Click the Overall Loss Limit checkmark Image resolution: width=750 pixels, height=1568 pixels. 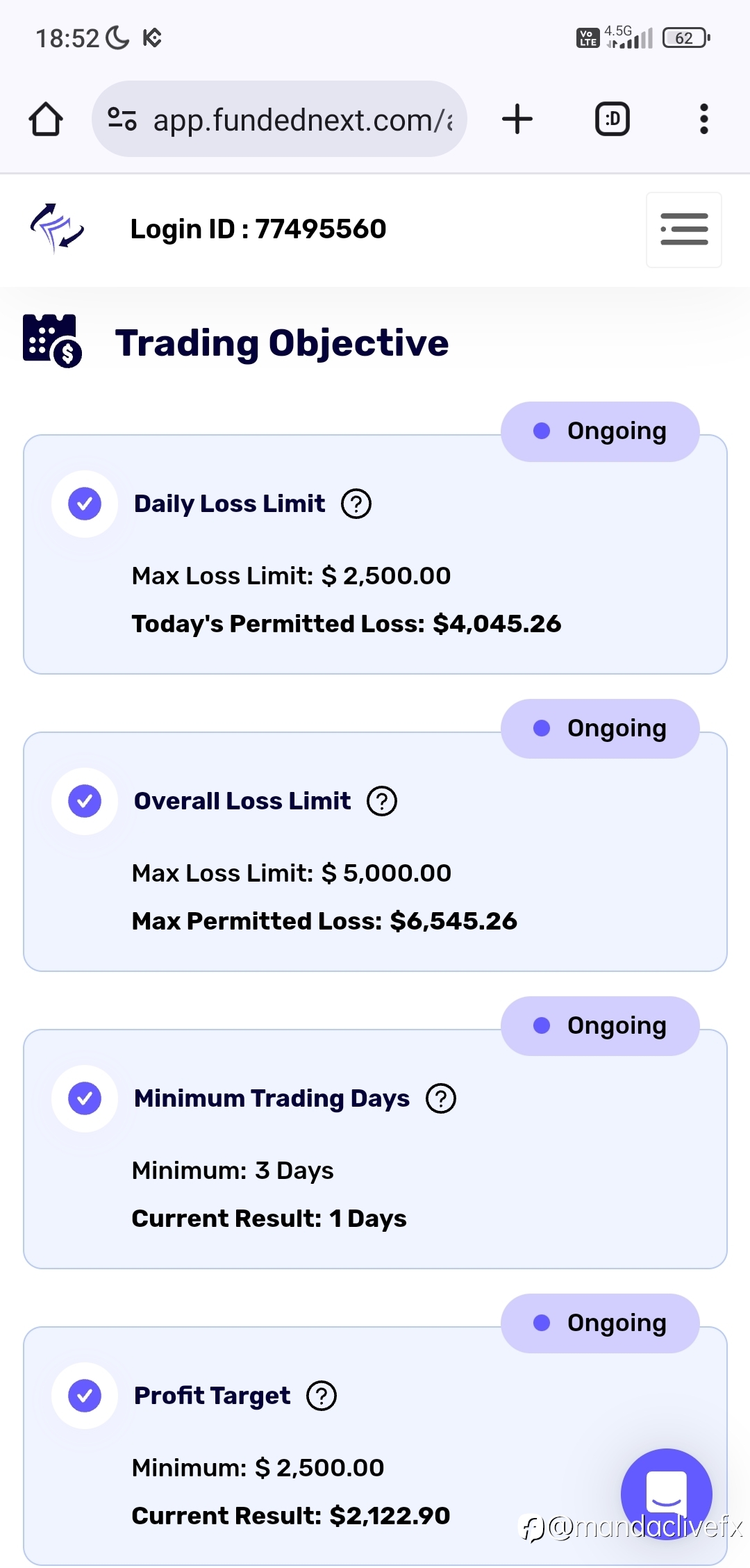(85, 801)
